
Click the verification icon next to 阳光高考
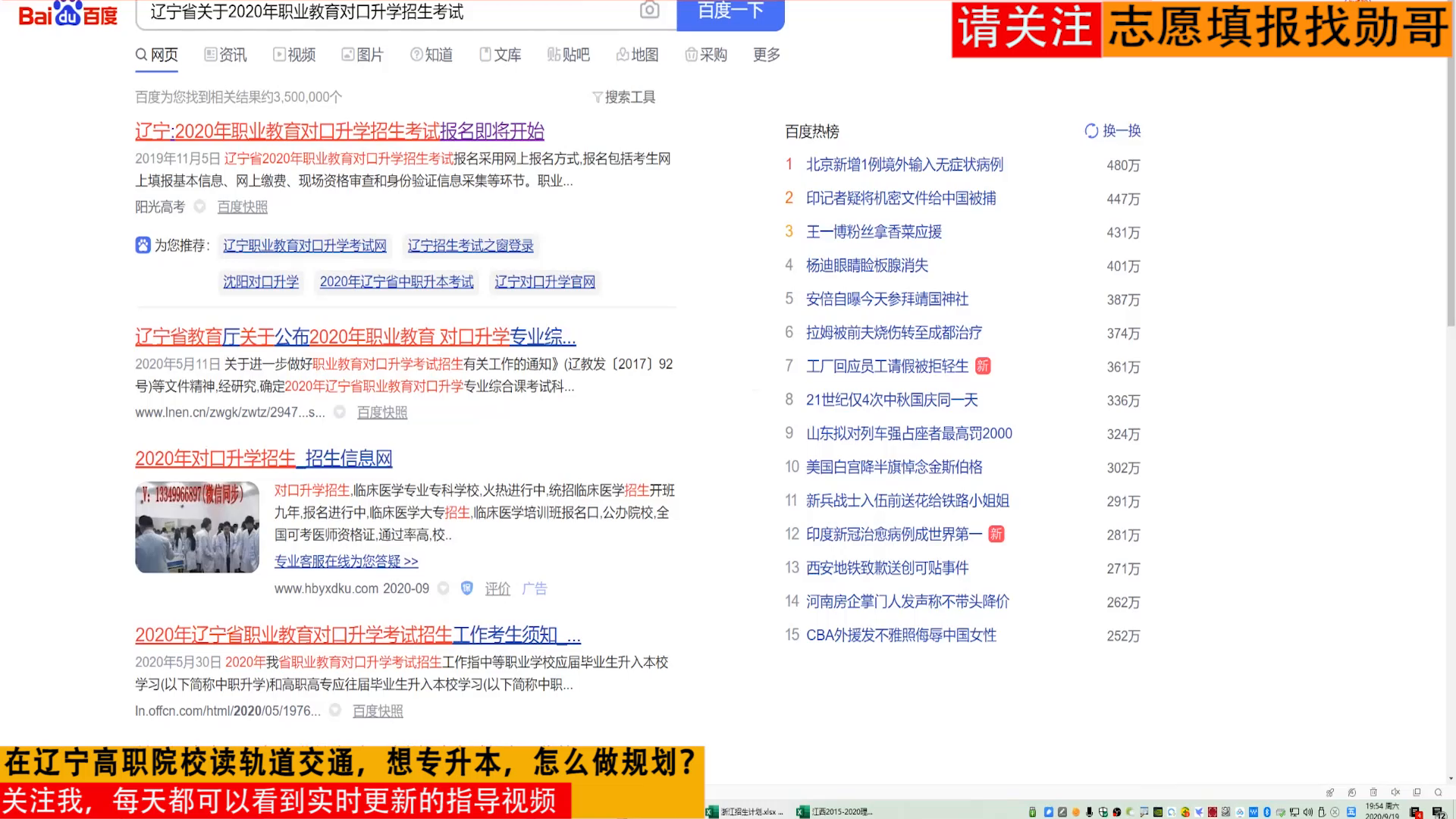200,206
